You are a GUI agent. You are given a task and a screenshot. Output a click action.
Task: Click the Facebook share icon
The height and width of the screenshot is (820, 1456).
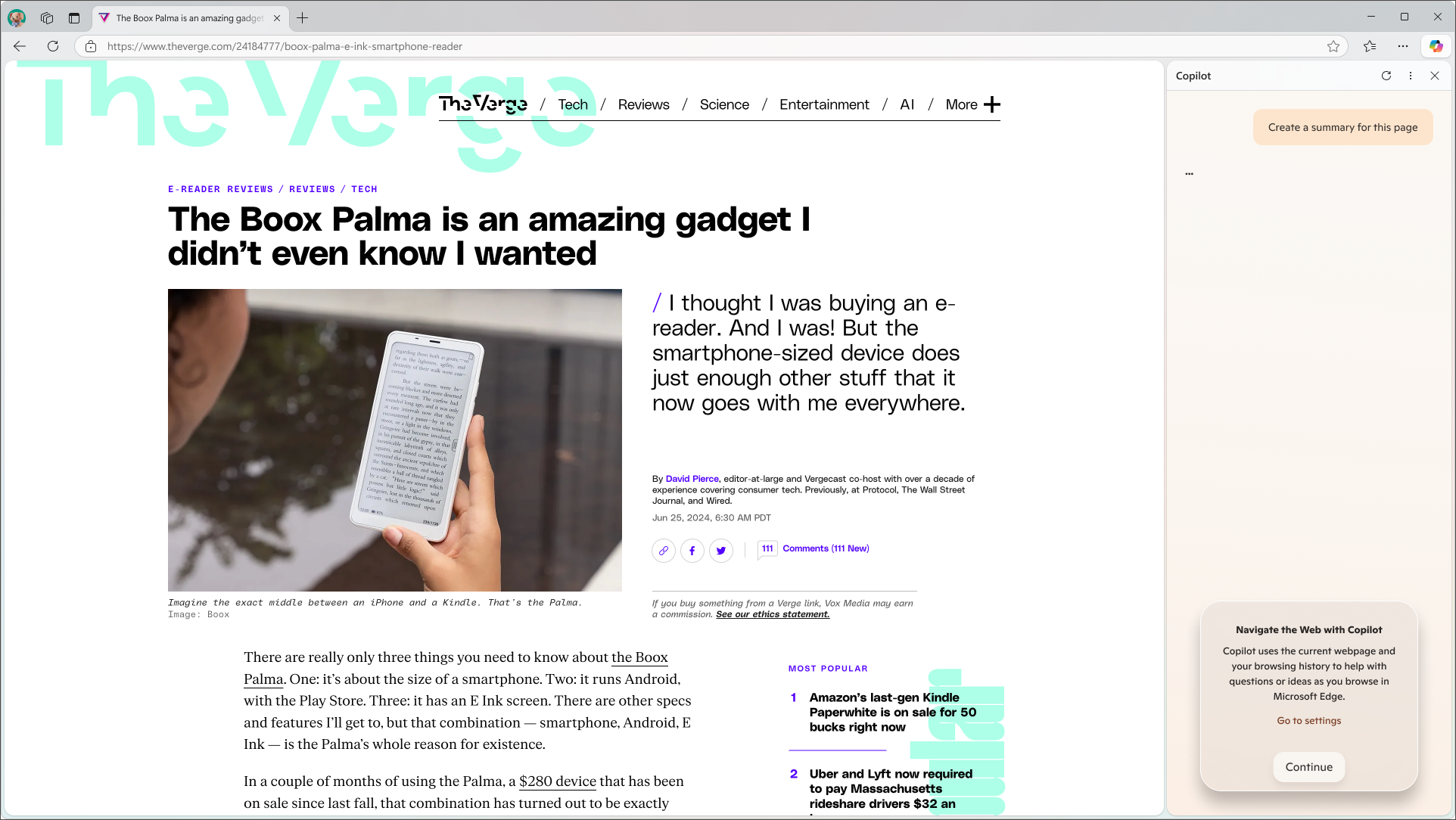pyautogui.click(x=693, y=551)
